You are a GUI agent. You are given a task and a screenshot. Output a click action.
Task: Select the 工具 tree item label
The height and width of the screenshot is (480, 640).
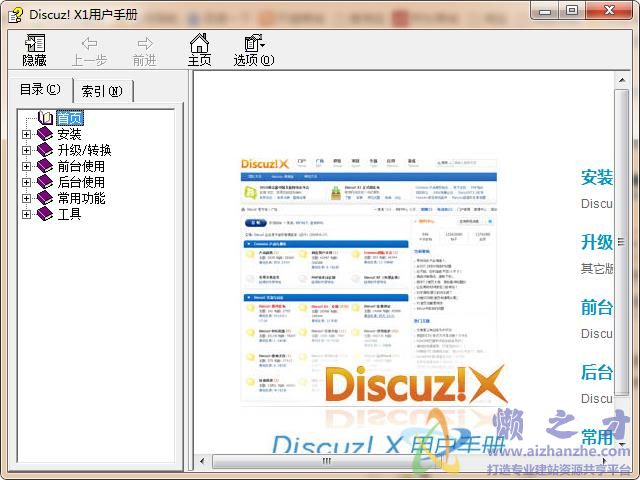click(x=69, y=214)
